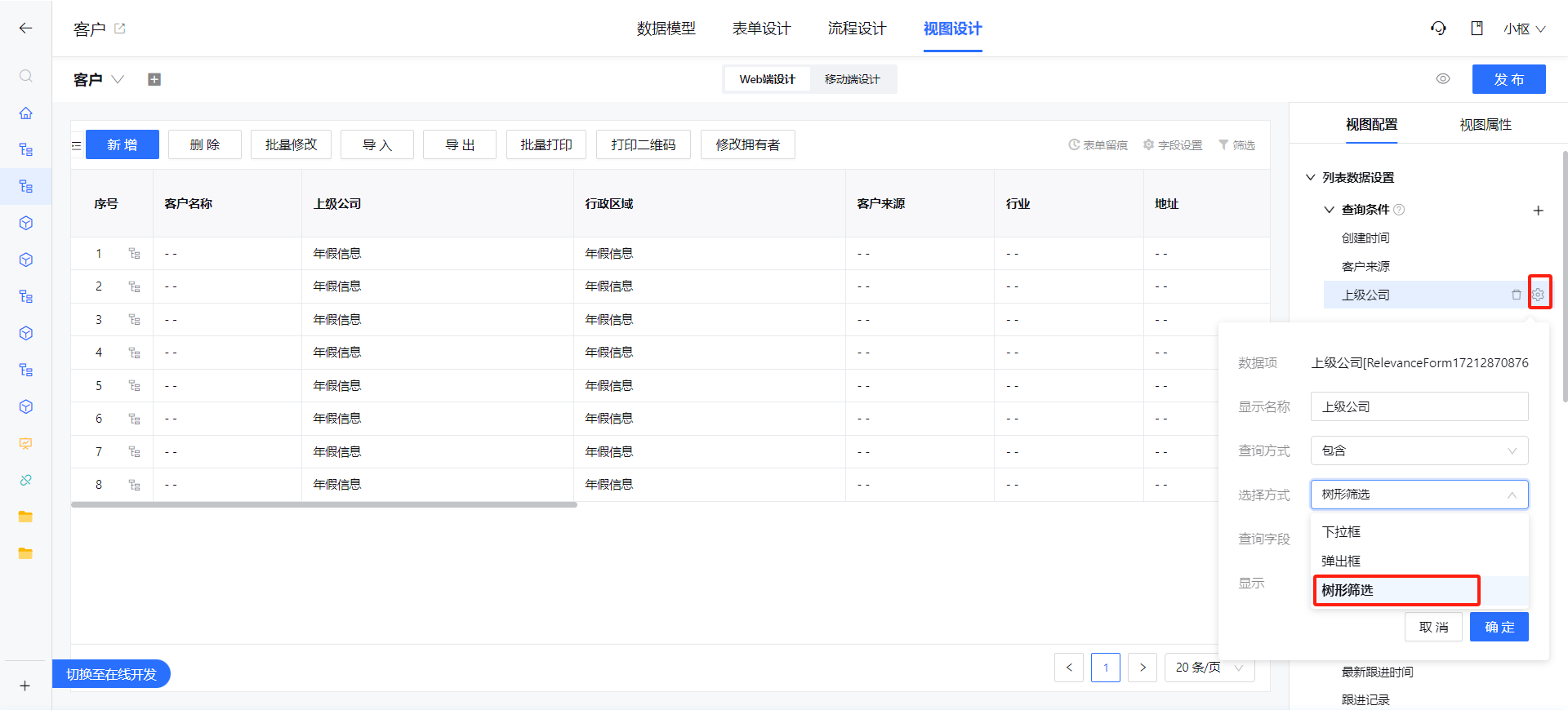Open the 小枢 user dropdown
The width and height of the screenshot is (1568, 710).
[1524, 29]
